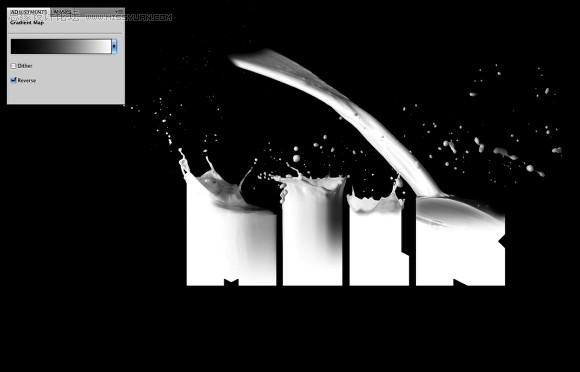
Task: Switch to the Adjustments tab
Action: pos(28,12)
